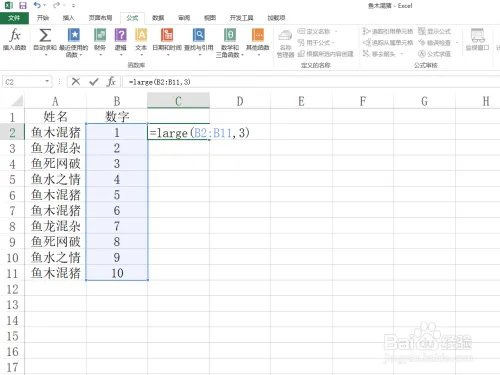Click the formula bar showing =large(B2:B11,3)
Viewport: 500px width, 375px height.
[310, 82]
